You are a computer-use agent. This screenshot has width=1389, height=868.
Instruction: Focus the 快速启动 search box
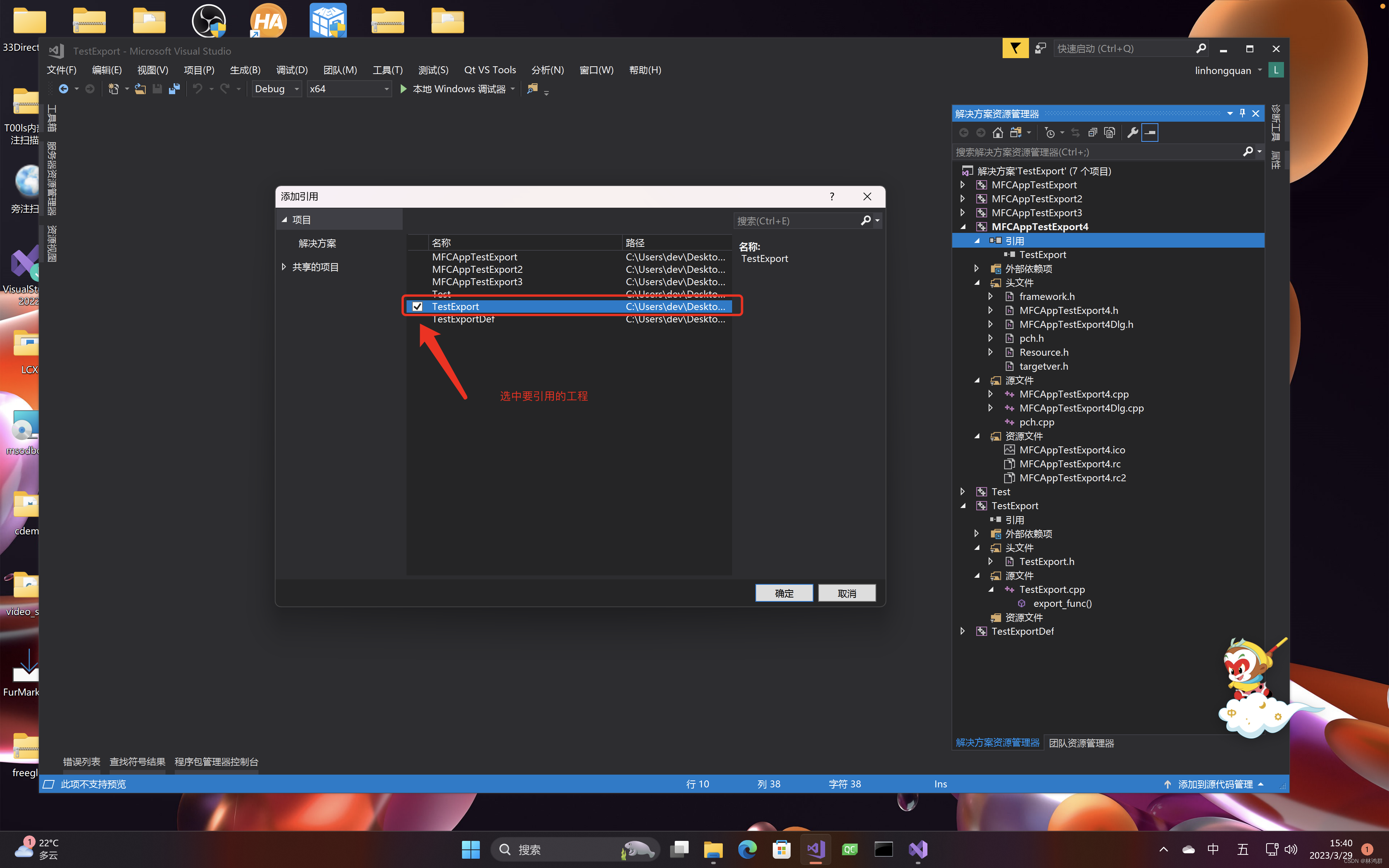(1124, 49)
